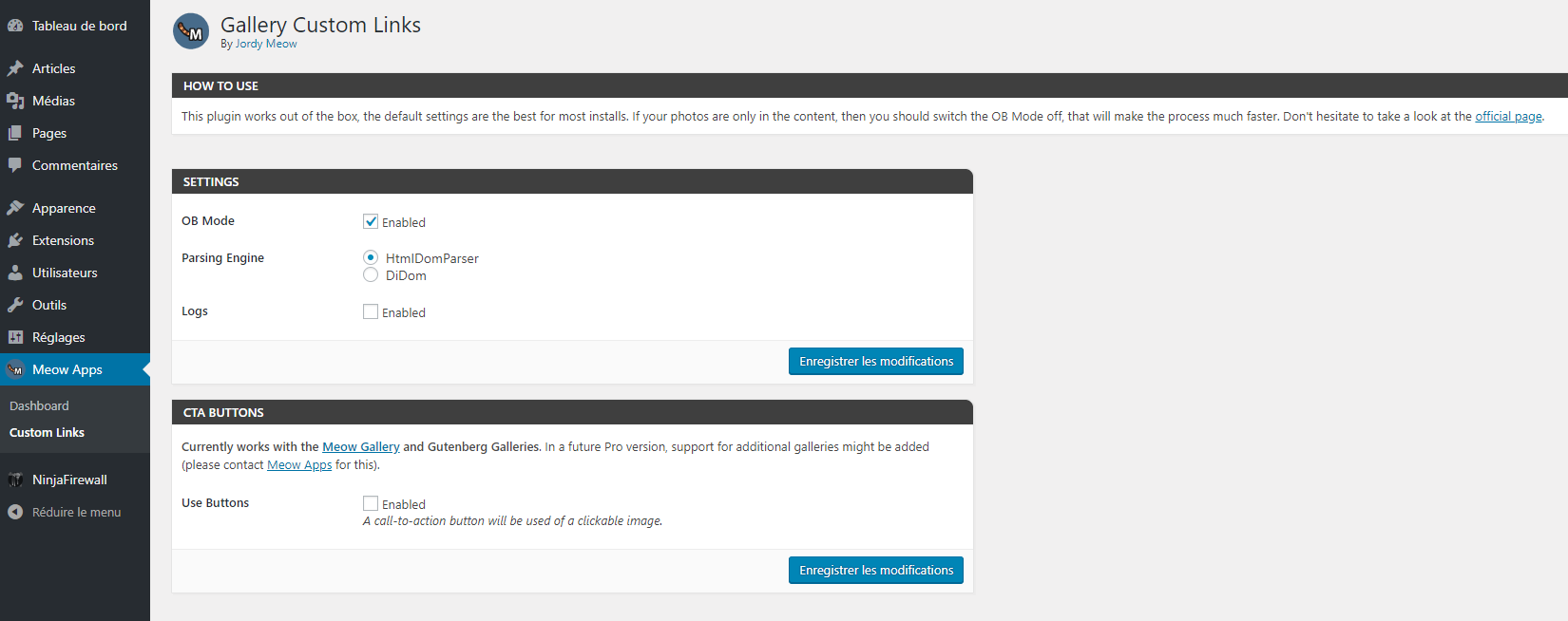Open the Meow Gallery link

[x=361, y=446]
